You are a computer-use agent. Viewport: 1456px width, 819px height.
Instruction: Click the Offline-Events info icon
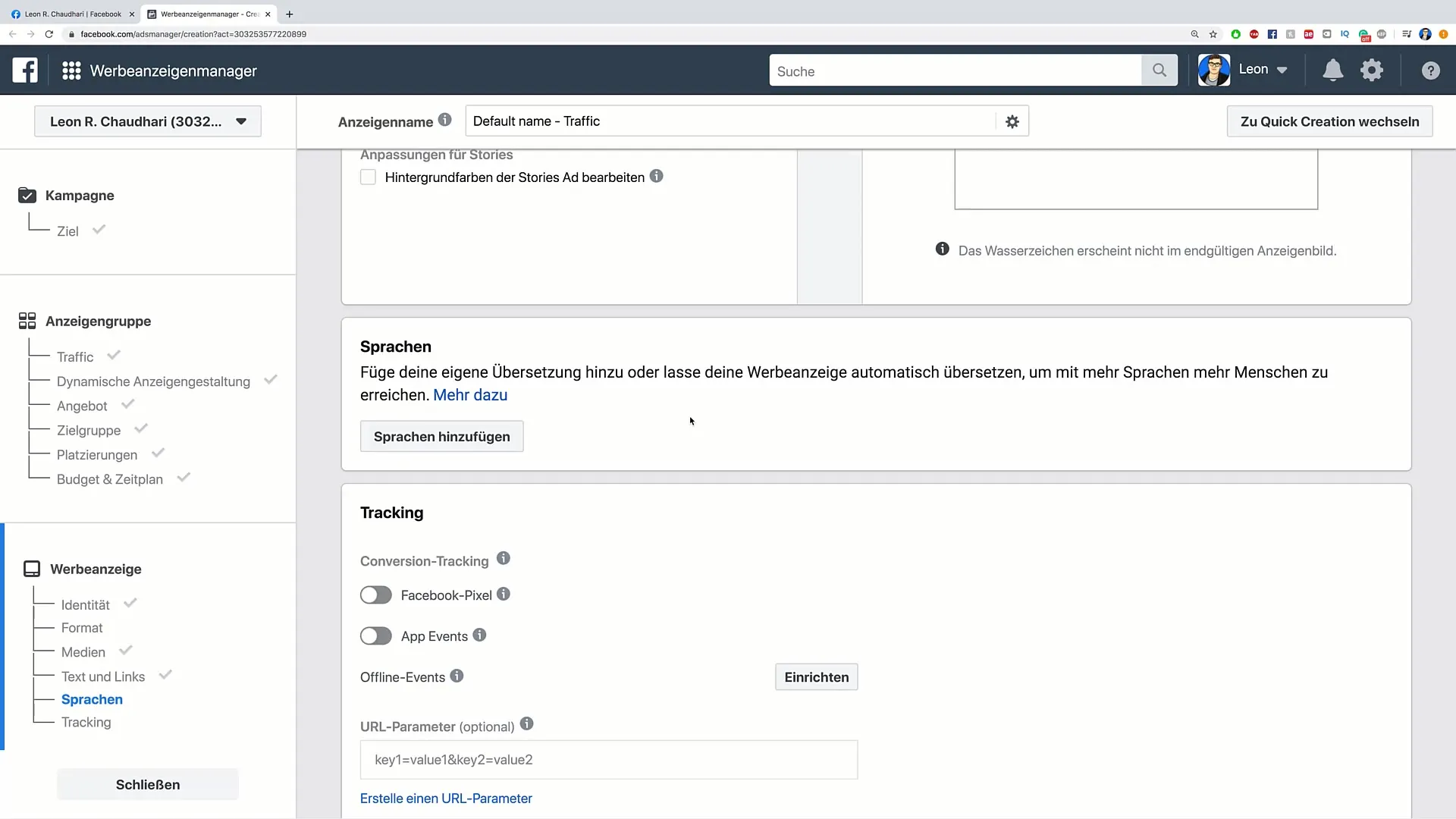(457, 677)
